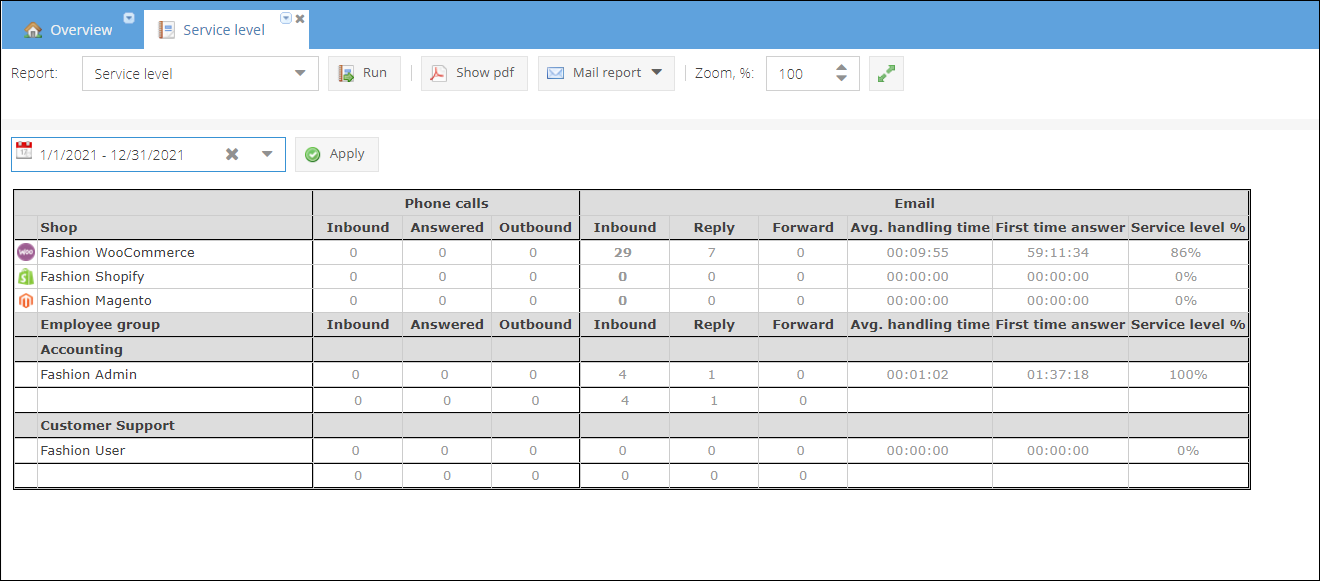1320x581 pixels.
Task: Click the first time answer 01:37:18
Action: click(x=1058, y=375)
